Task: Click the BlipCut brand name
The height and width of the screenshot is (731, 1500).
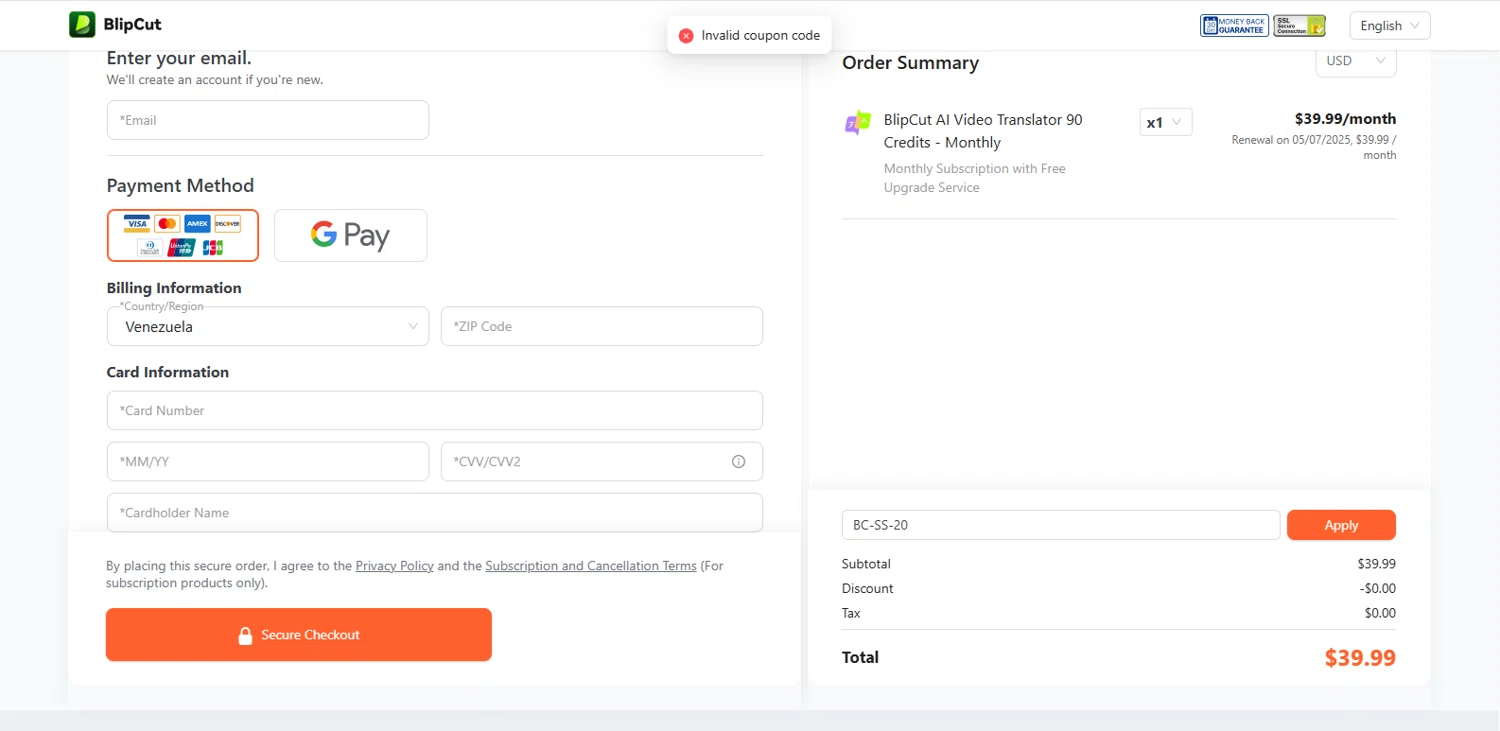Action: (x=132, y=24)
